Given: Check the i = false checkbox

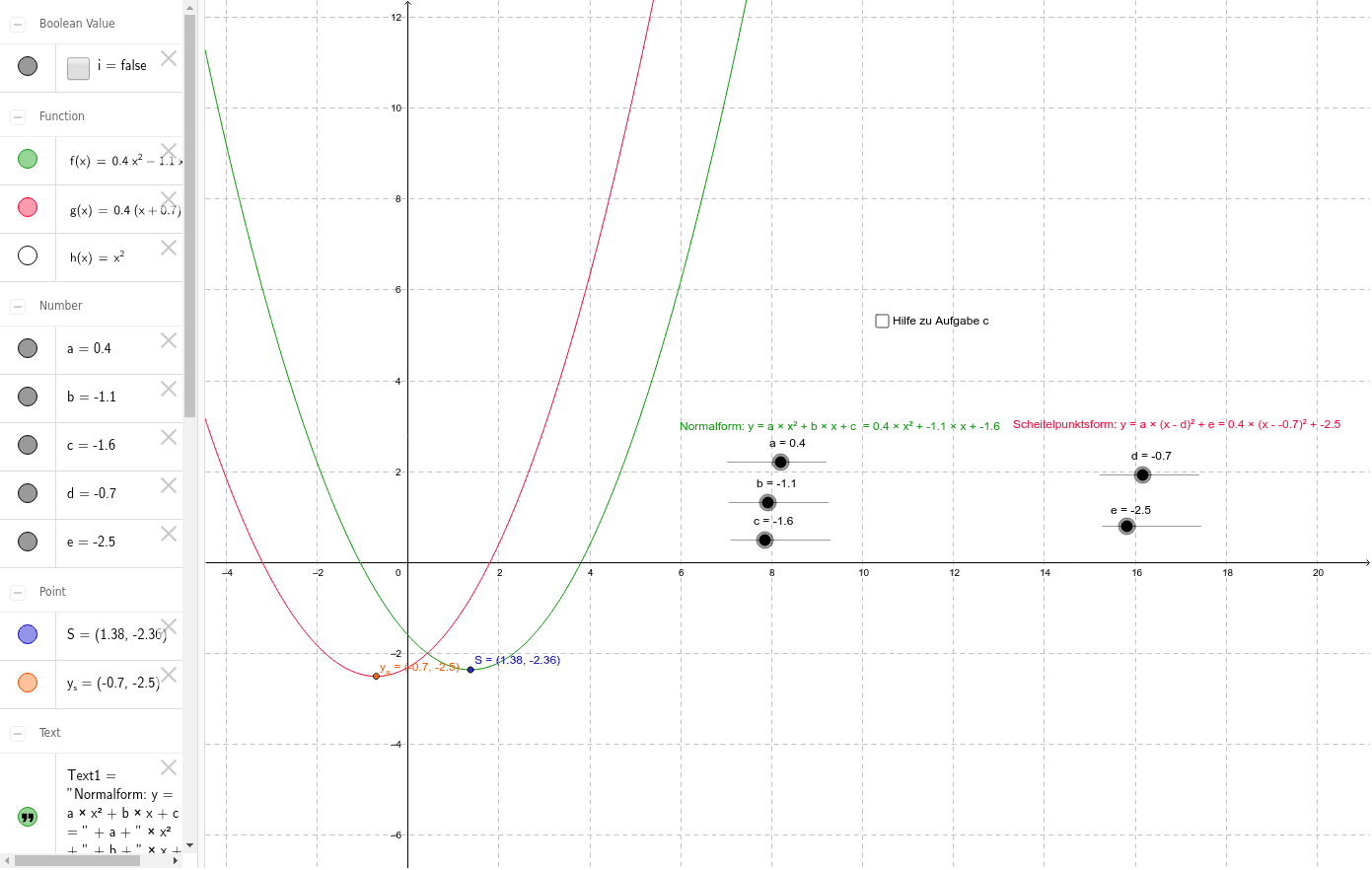Looking at the screenshot, I should (79, 67).
